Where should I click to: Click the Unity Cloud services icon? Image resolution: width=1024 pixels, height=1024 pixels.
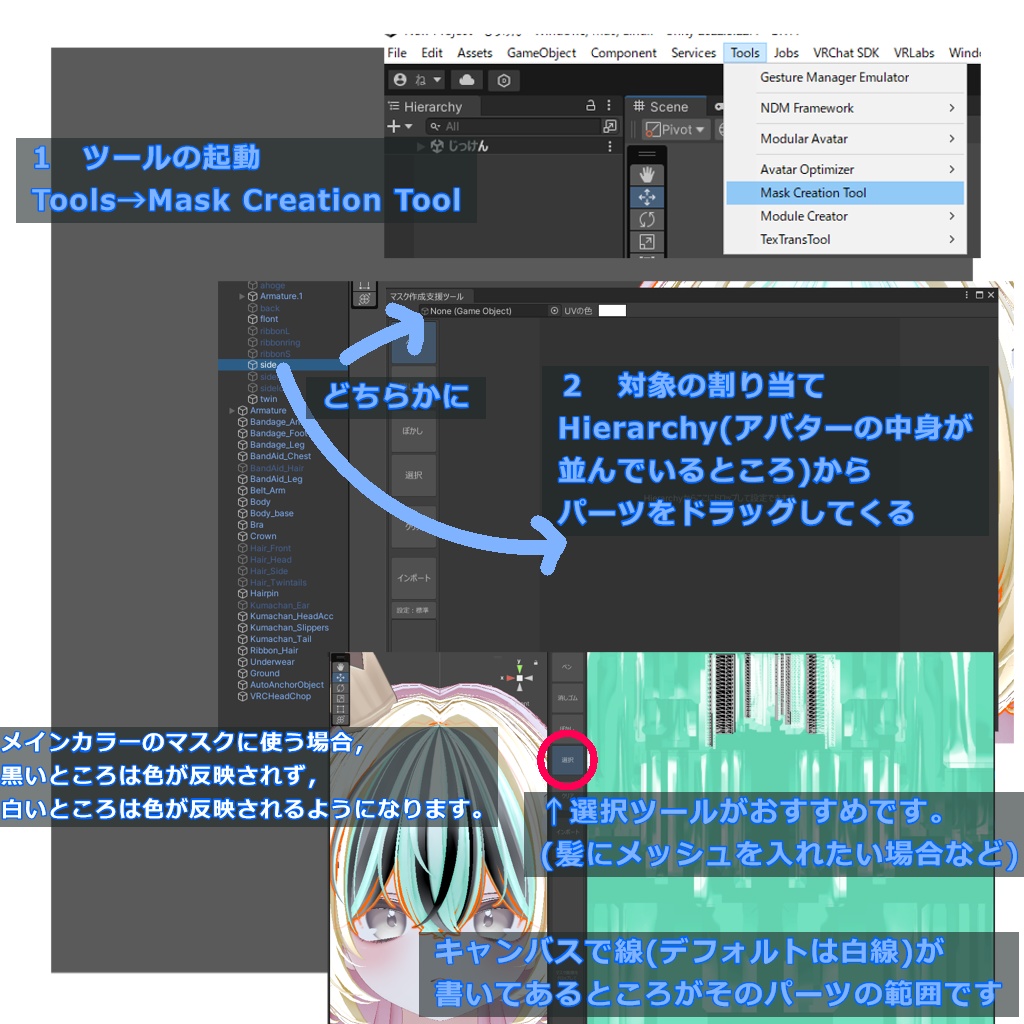point(467,80)
